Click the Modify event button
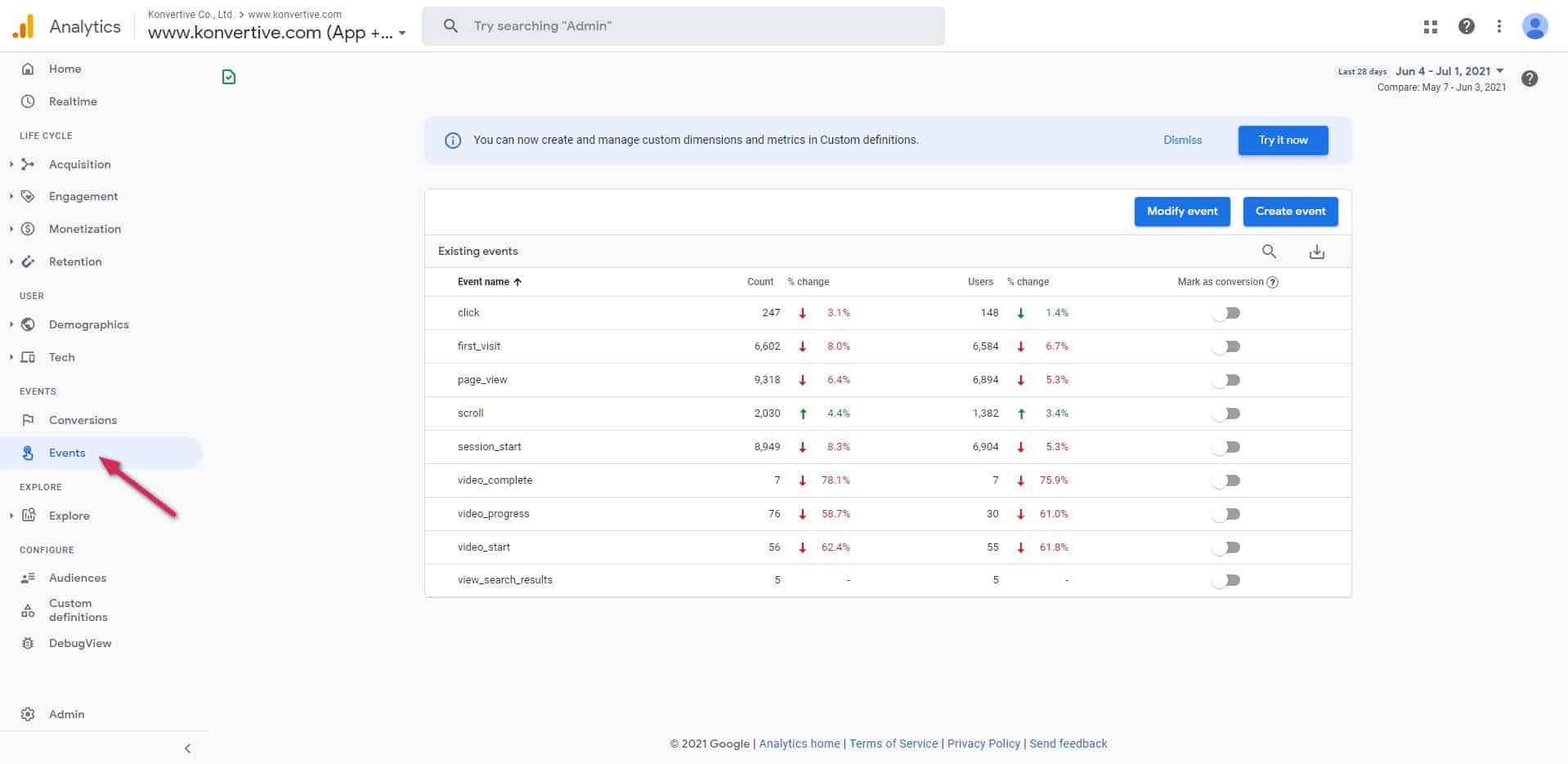 click(x=1182, y=212)
